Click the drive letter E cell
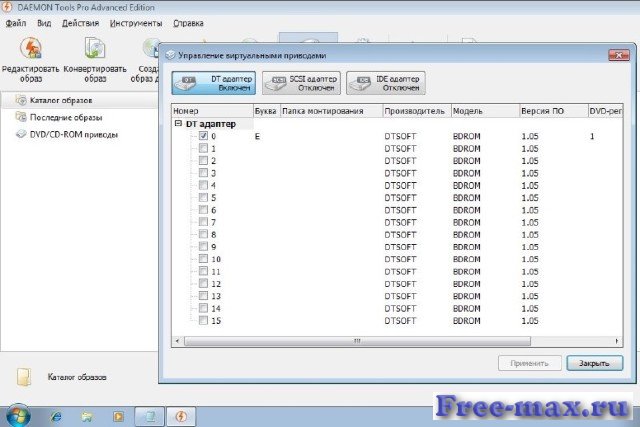This screenshot has height=427, width=640. [x=257, y=136]
